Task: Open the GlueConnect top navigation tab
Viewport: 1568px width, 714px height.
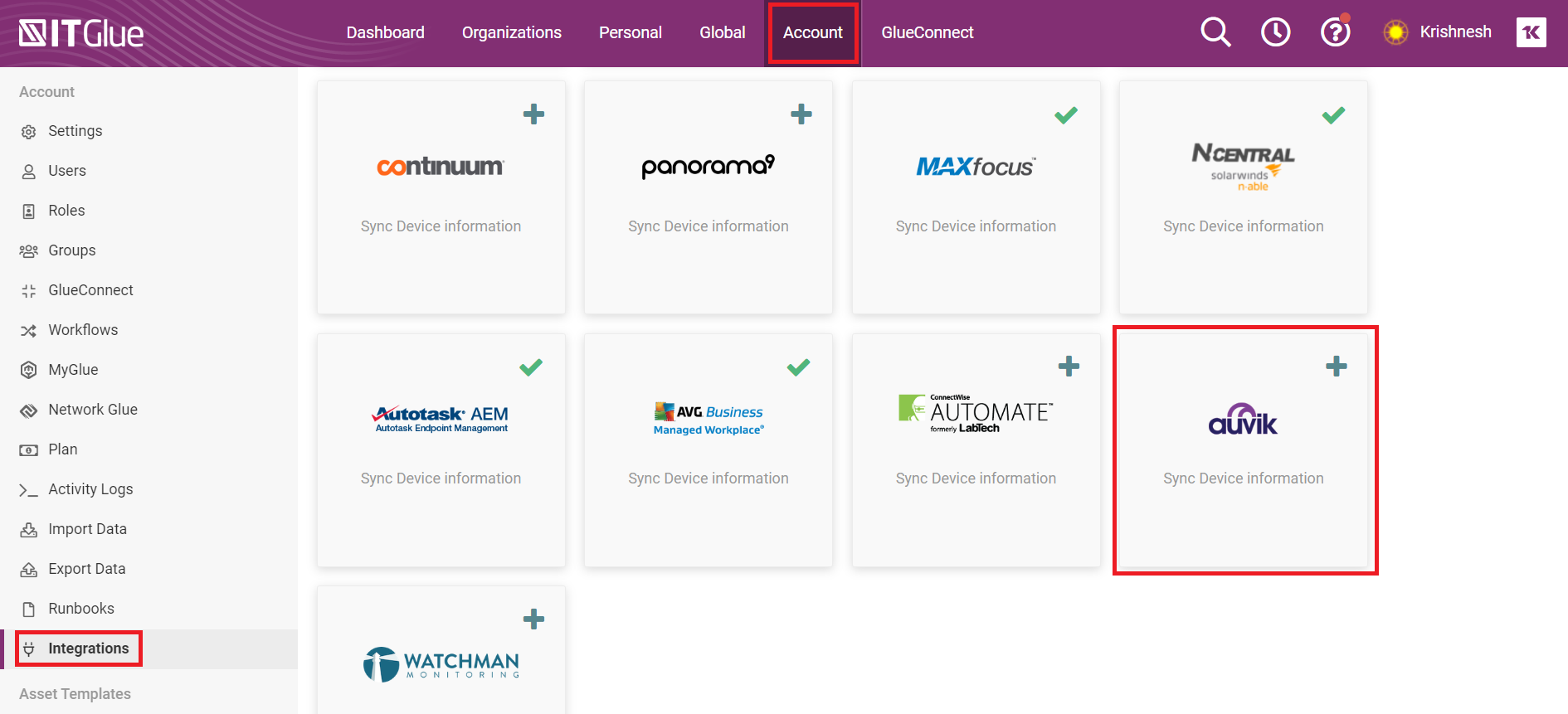Action: click(x=928, y=32)
